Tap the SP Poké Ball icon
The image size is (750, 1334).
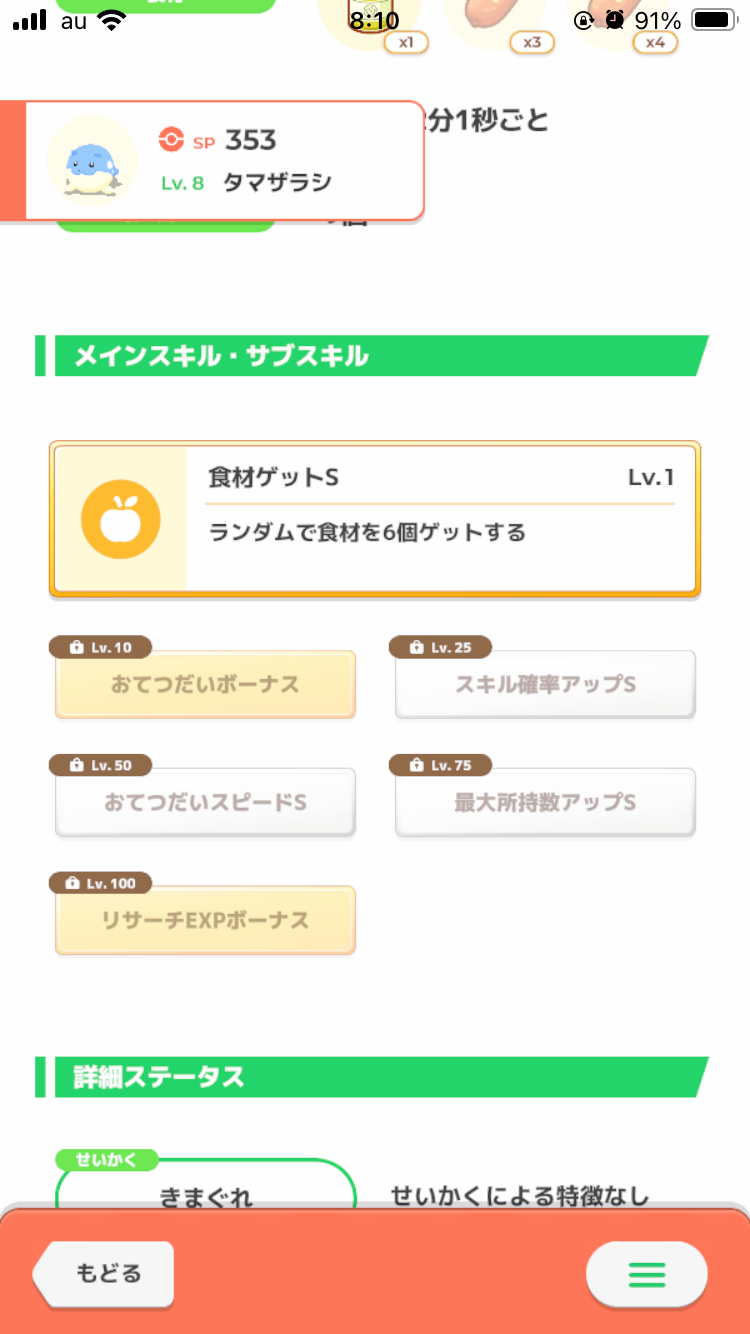point(171,140)
